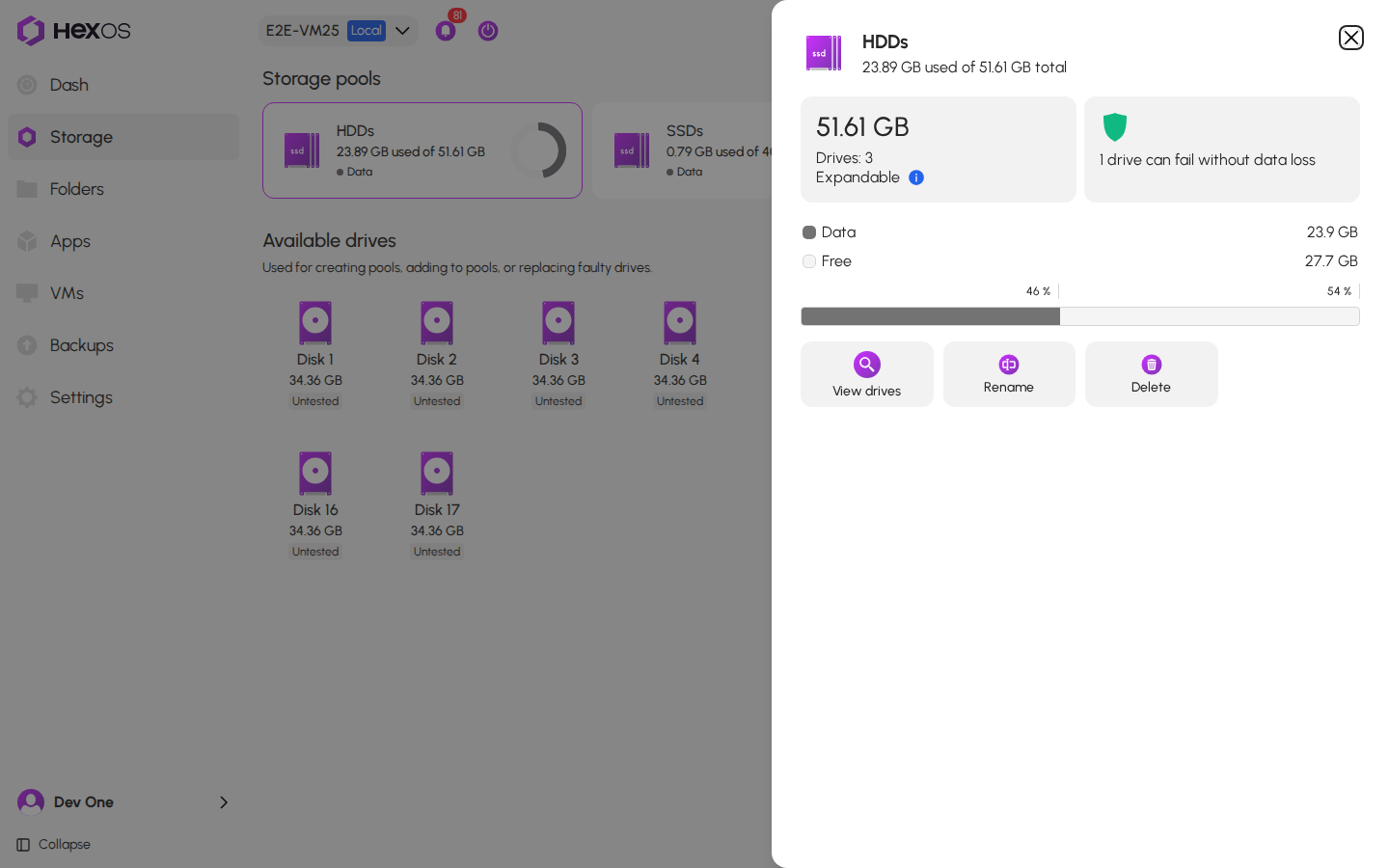Open the Settings section
Viewport: 1389px width, 868px height.
click(123, 397)
